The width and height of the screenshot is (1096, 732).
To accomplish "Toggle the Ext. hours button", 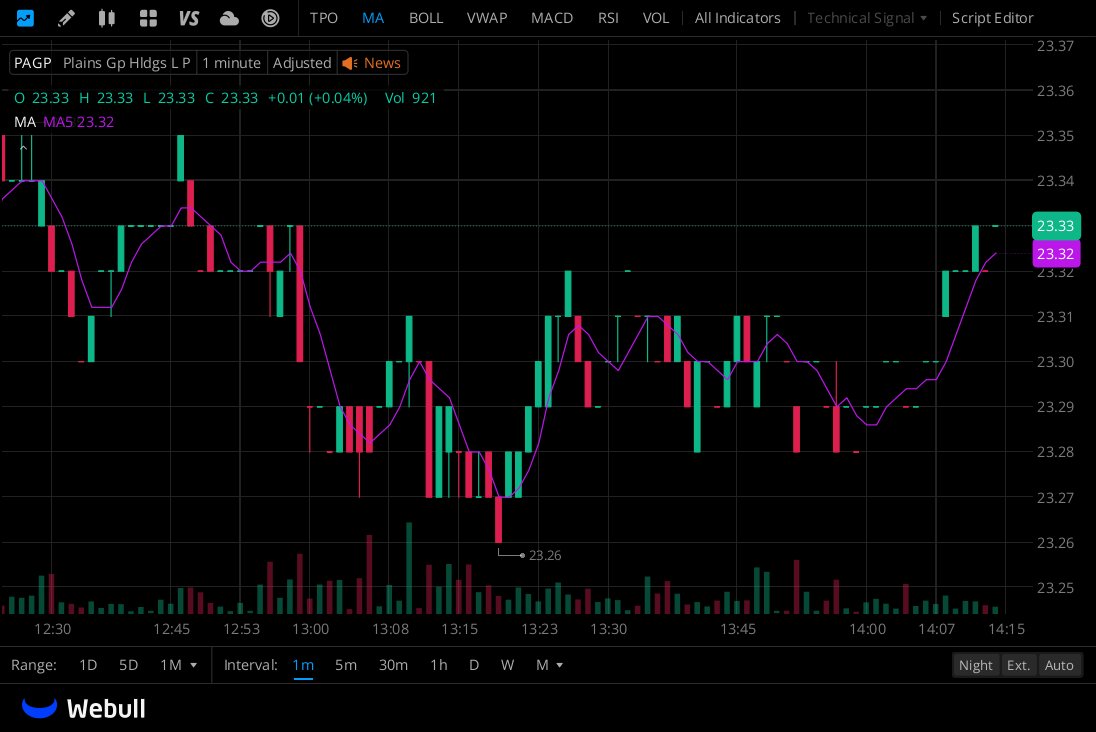I will tap(1018, 665).
